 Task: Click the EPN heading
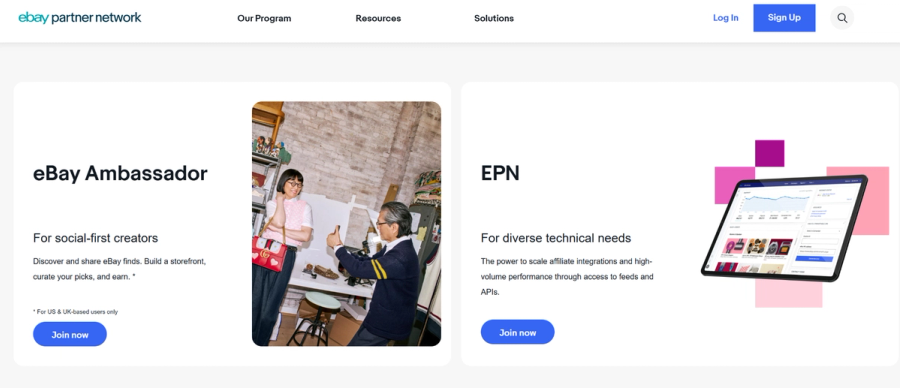tap(500, 173)
